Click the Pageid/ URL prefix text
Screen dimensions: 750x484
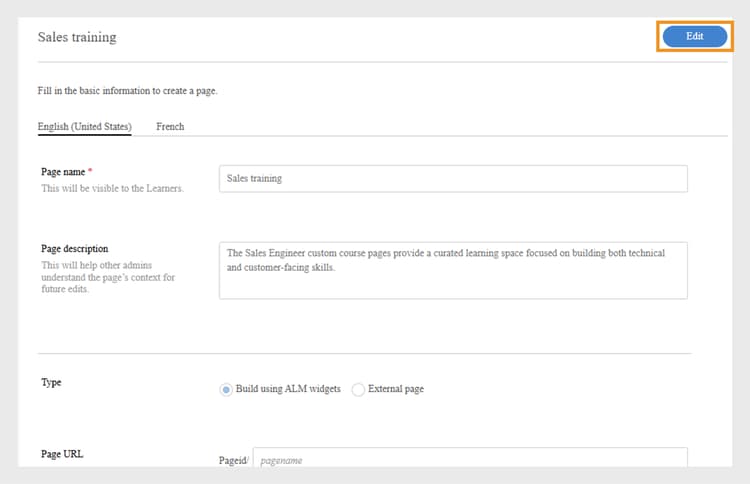tap(232, 461)
